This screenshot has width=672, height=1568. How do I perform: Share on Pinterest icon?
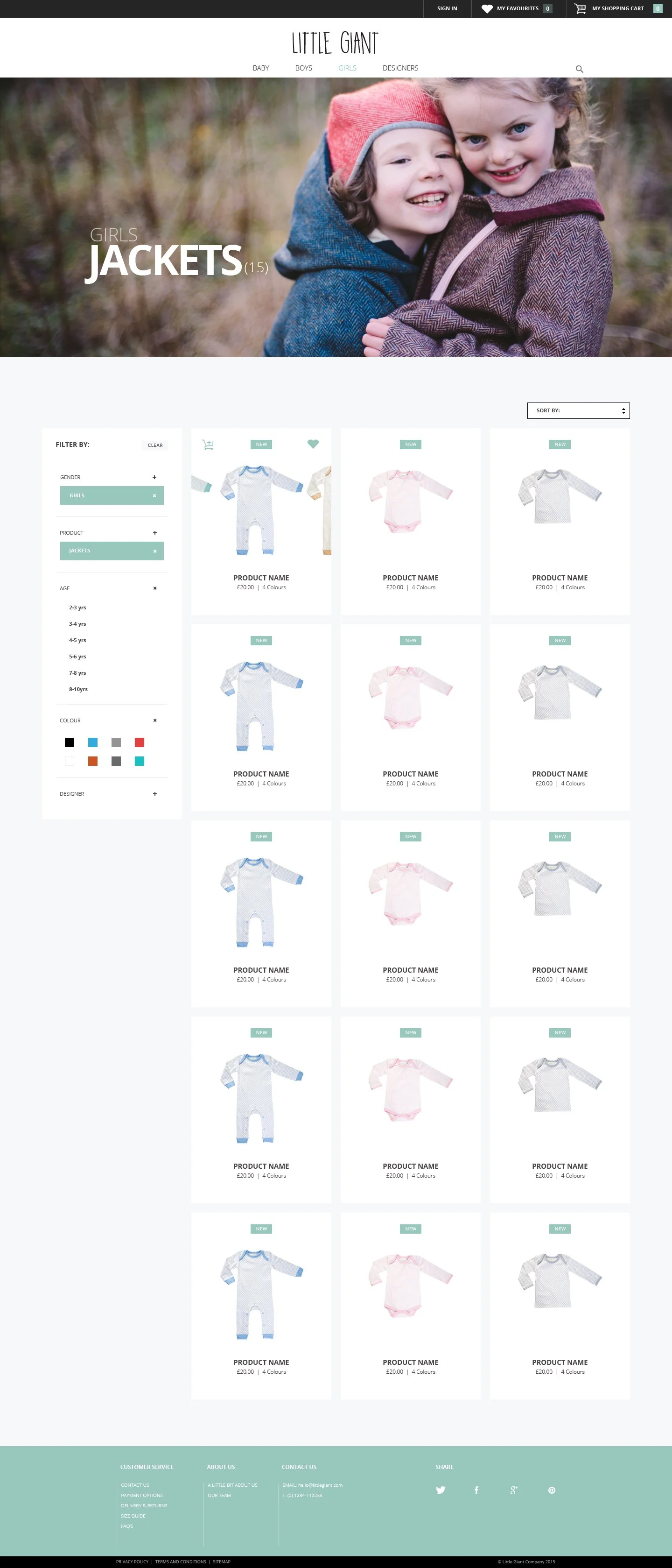[x=552, y=1490]
